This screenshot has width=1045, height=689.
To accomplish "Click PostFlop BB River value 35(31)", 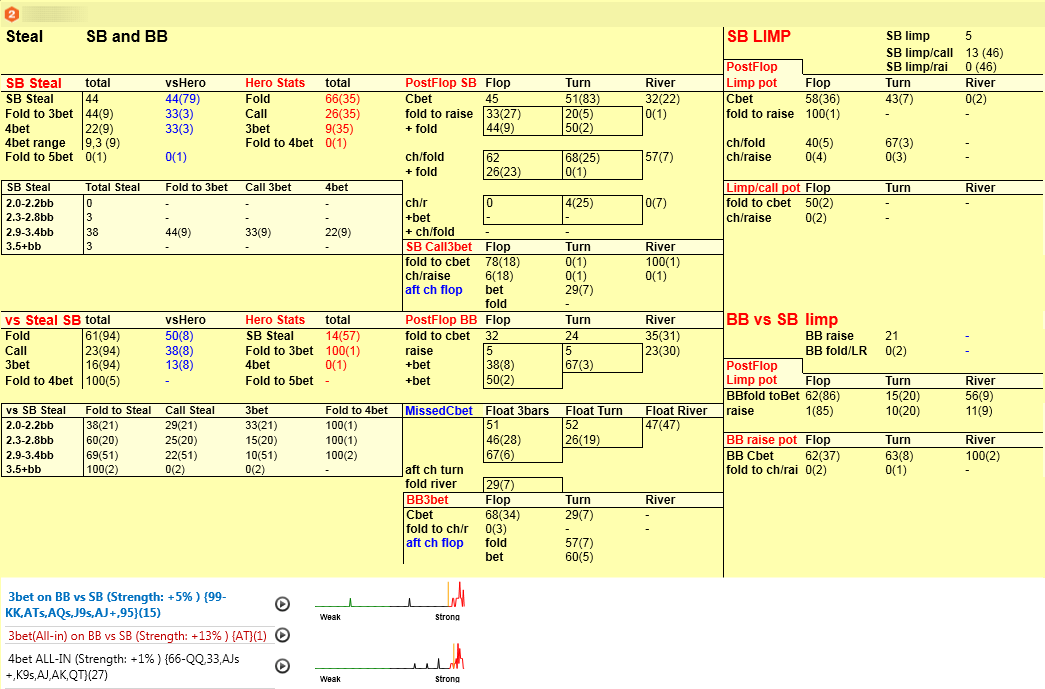I will (662, 336).
